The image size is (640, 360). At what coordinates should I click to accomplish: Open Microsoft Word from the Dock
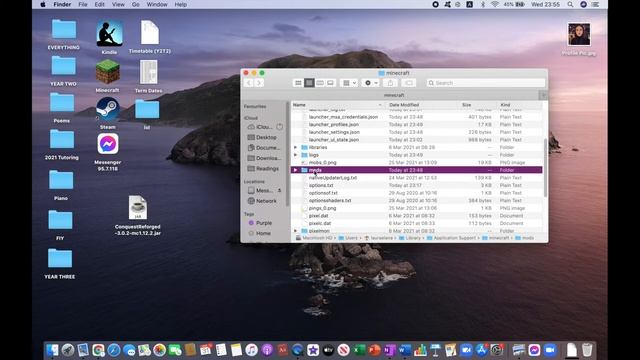404,350
